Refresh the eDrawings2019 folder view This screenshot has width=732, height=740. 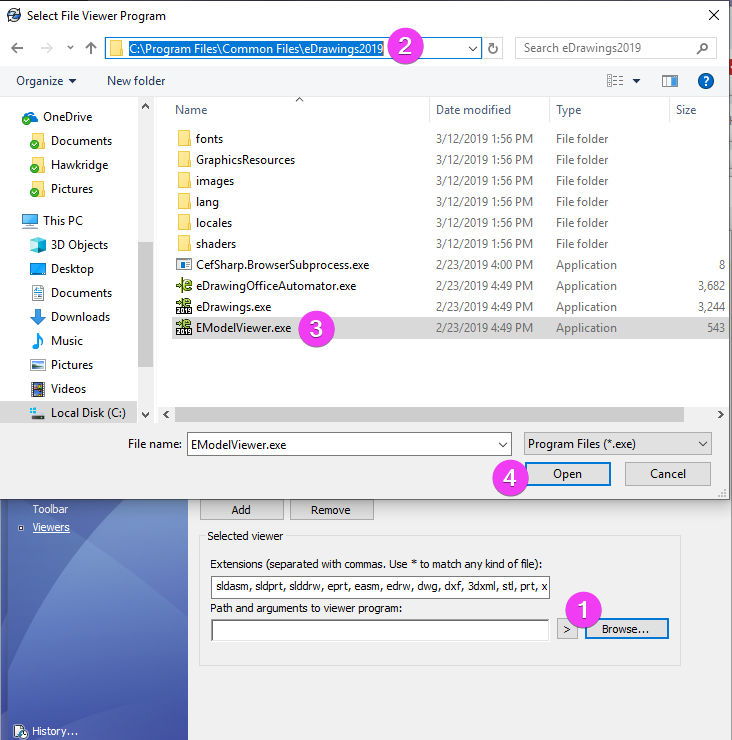click(x=493, y=49)
